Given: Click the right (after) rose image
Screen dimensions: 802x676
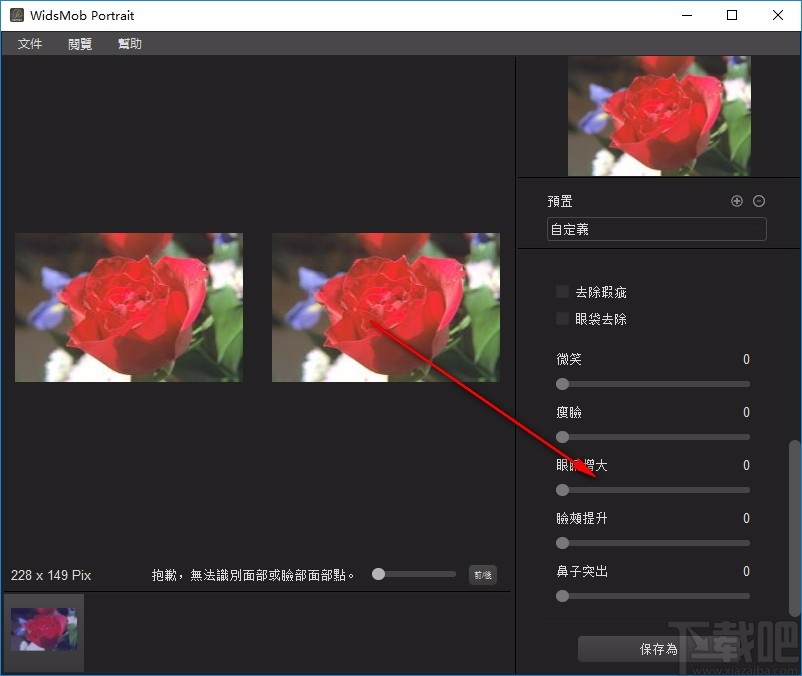Looking at the screenshot, I should tap(386, 308).
